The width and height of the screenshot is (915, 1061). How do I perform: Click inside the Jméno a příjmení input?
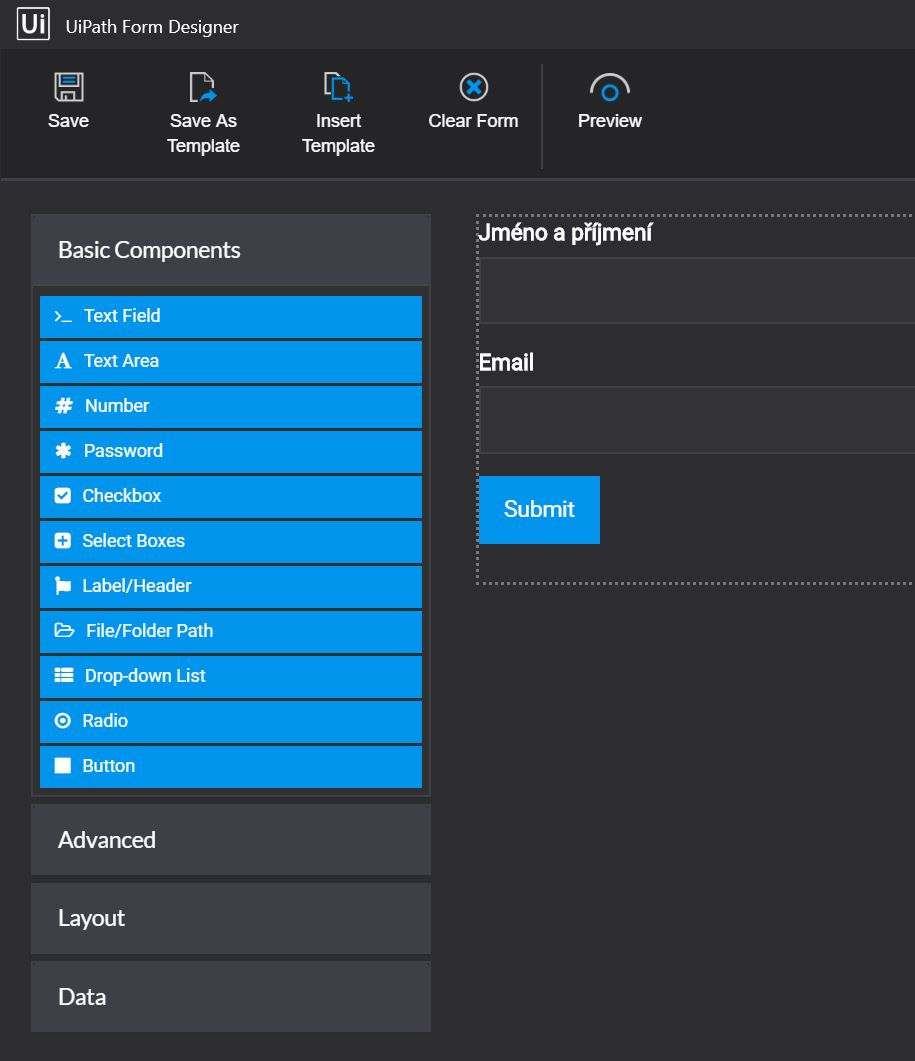pyautogui.click(x=697, y=290)
